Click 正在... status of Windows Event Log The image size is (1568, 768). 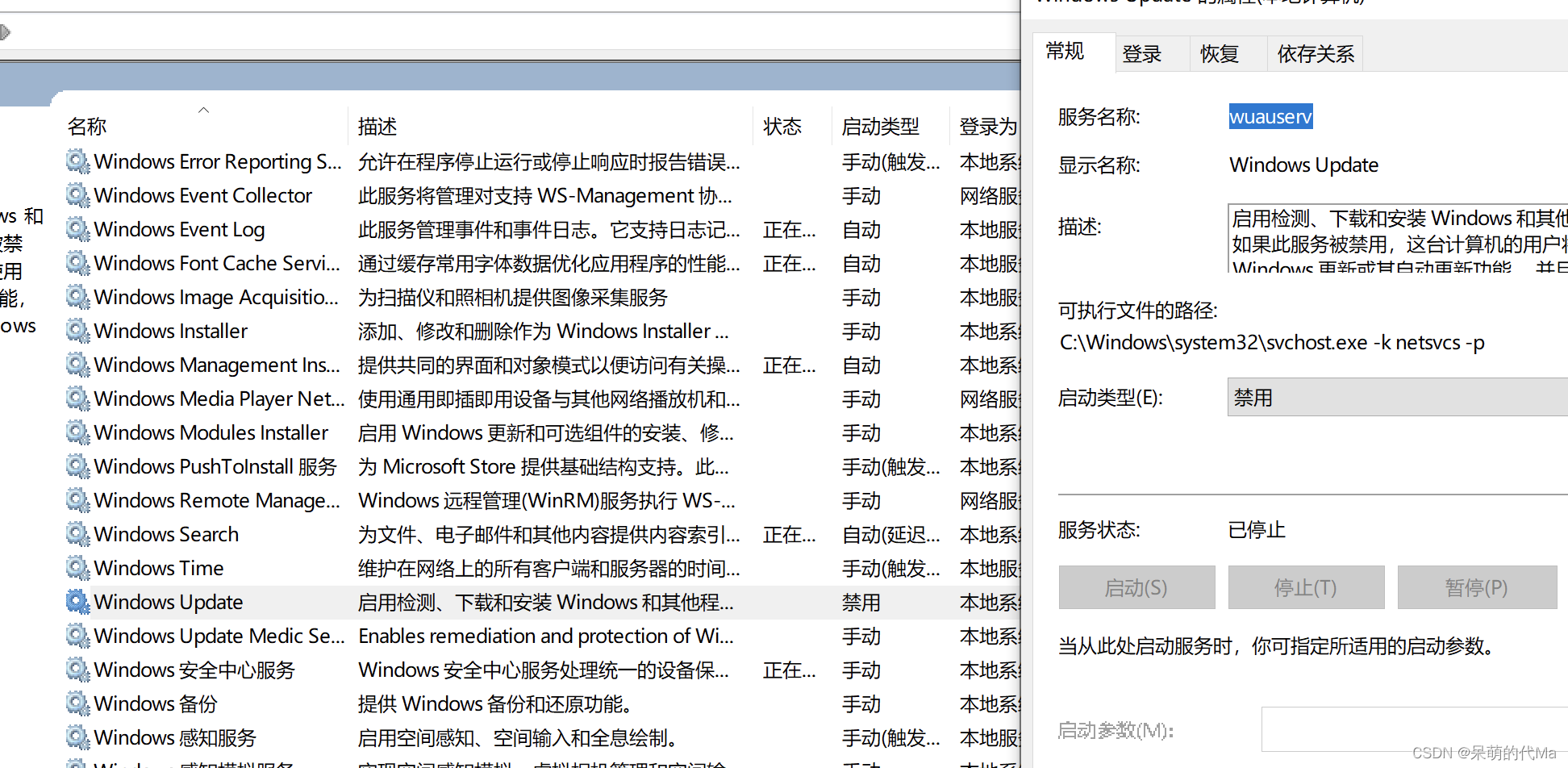coord(790,229)
